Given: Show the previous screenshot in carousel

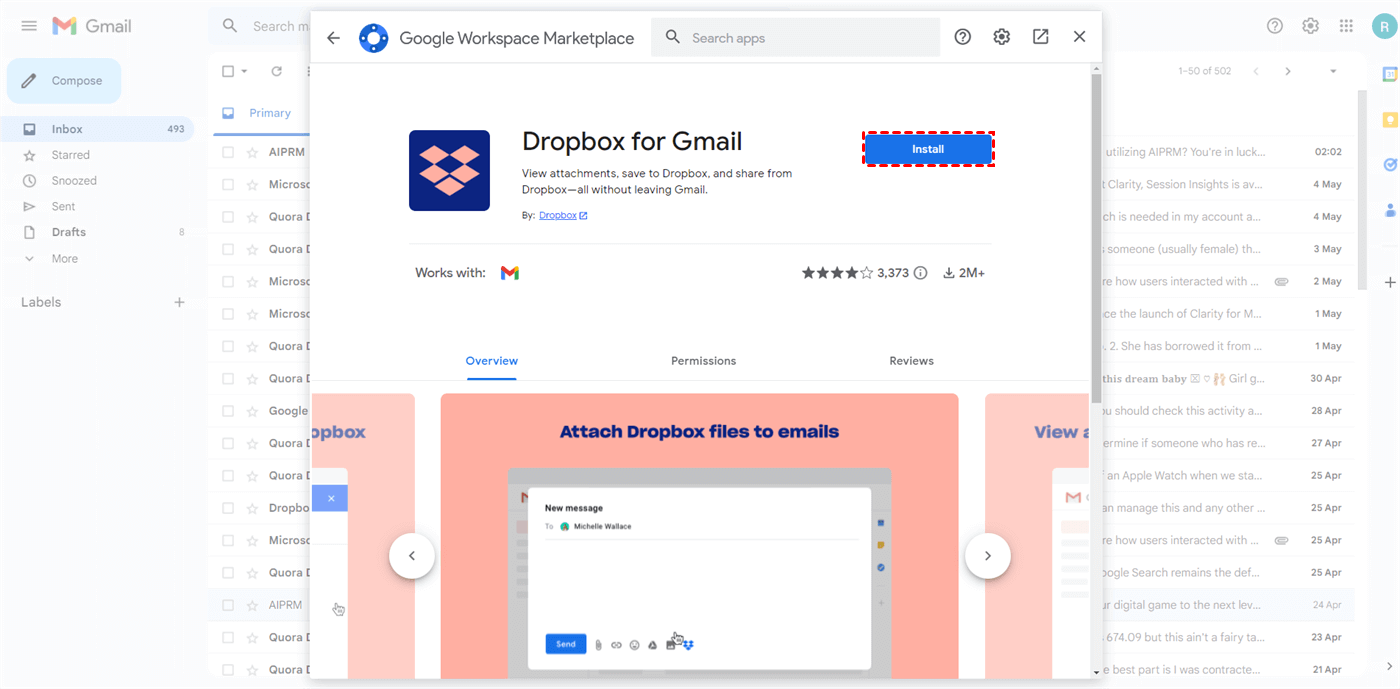Looking at the screenshot, I should (412, 556).
